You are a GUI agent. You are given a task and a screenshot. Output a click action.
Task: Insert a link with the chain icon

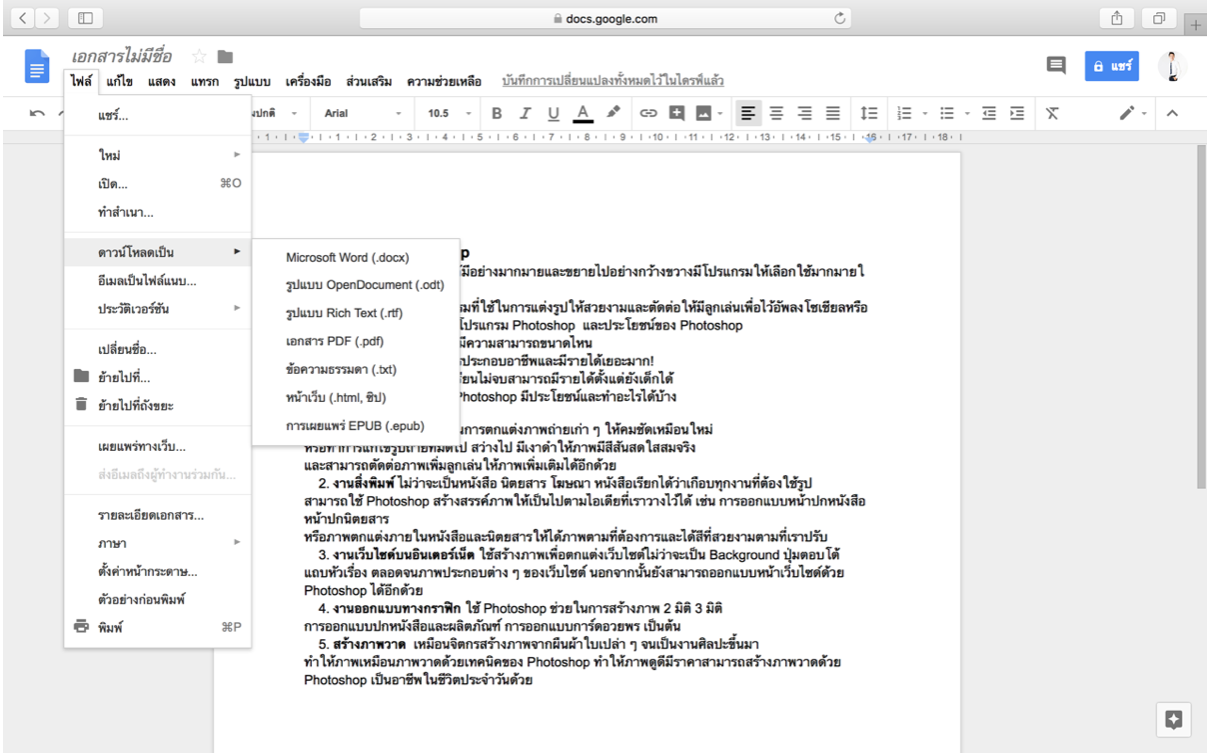point(648,114)
